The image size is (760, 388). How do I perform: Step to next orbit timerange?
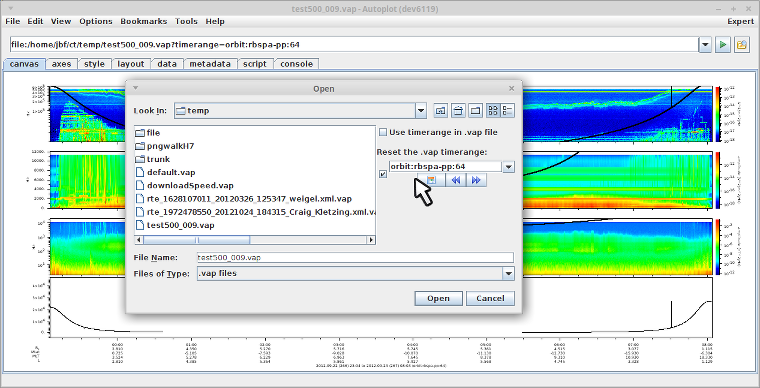pos(476,180)
